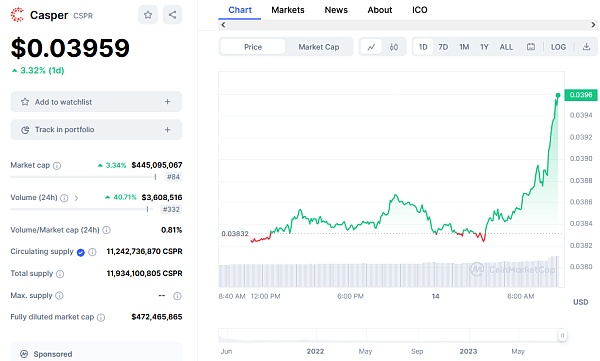Open the calendar date range icon

(x=531, y=47)
